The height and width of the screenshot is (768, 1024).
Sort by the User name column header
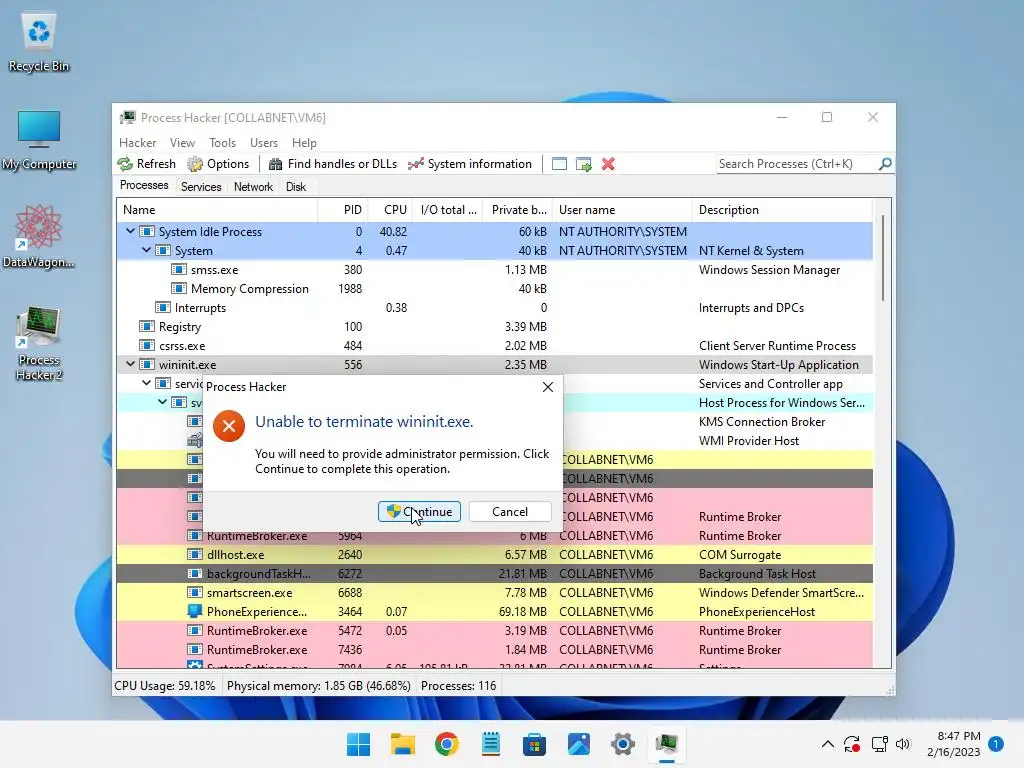pos(622,210)
